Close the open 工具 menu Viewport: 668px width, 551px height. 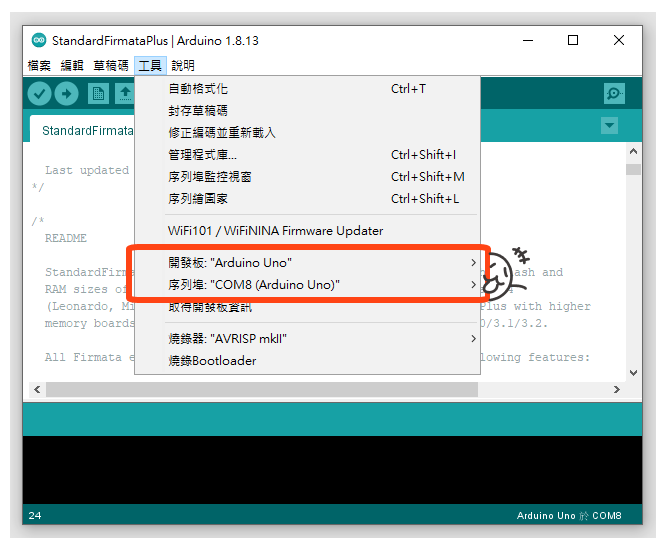coord(150,66)
